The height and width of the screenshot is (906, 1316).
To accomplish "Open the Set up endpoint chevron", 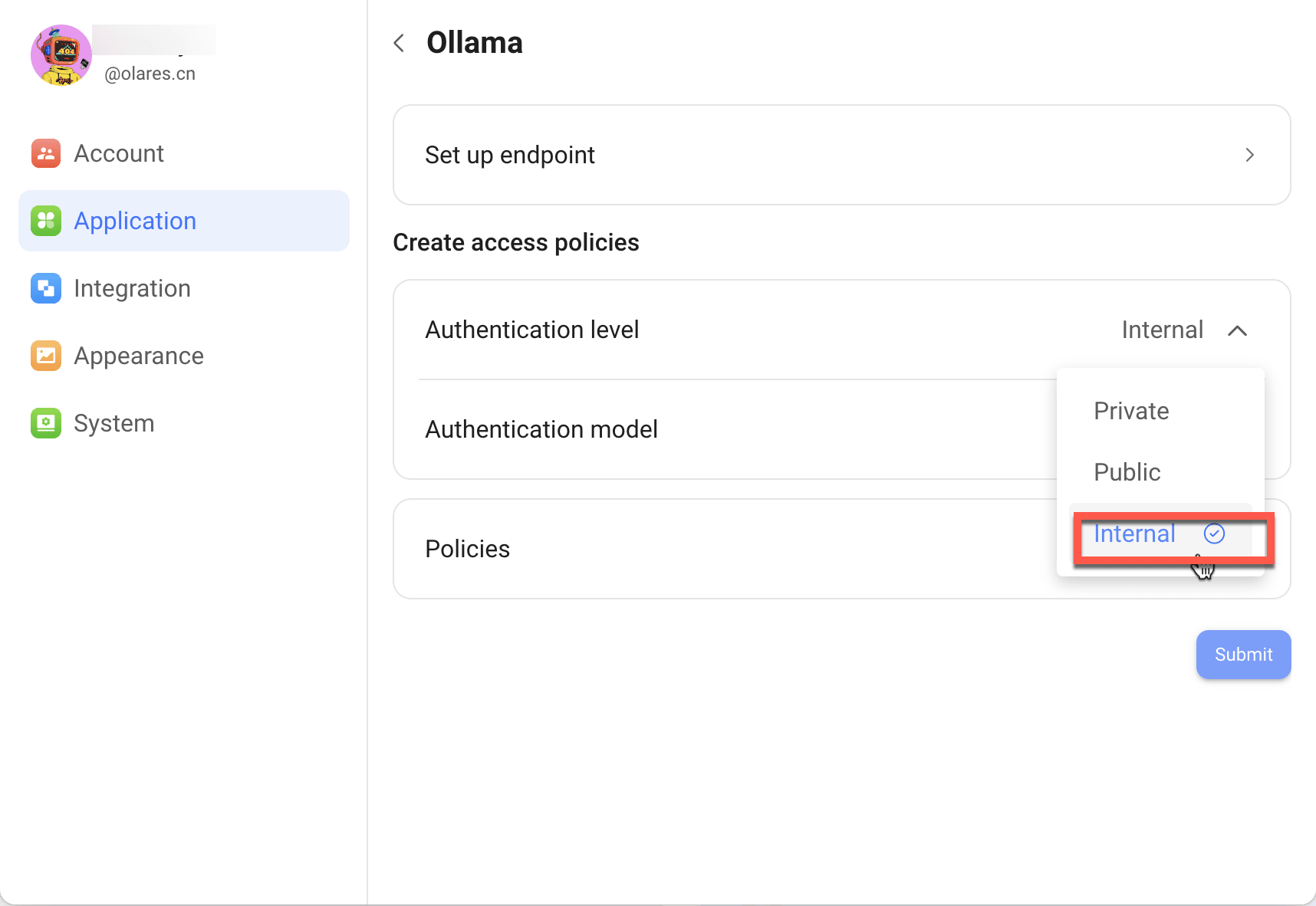I will [x=1249, y=155].
